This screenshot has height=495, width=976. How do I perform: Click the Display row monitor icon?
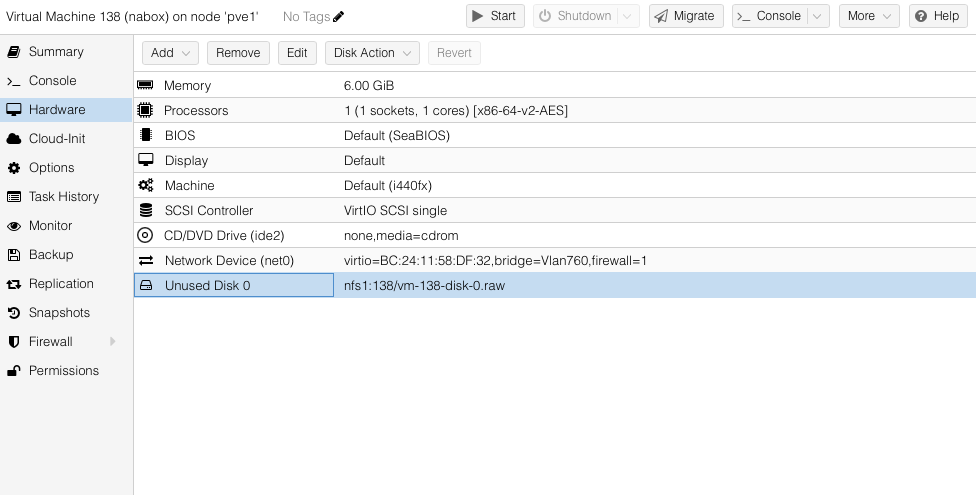point(146,160)
